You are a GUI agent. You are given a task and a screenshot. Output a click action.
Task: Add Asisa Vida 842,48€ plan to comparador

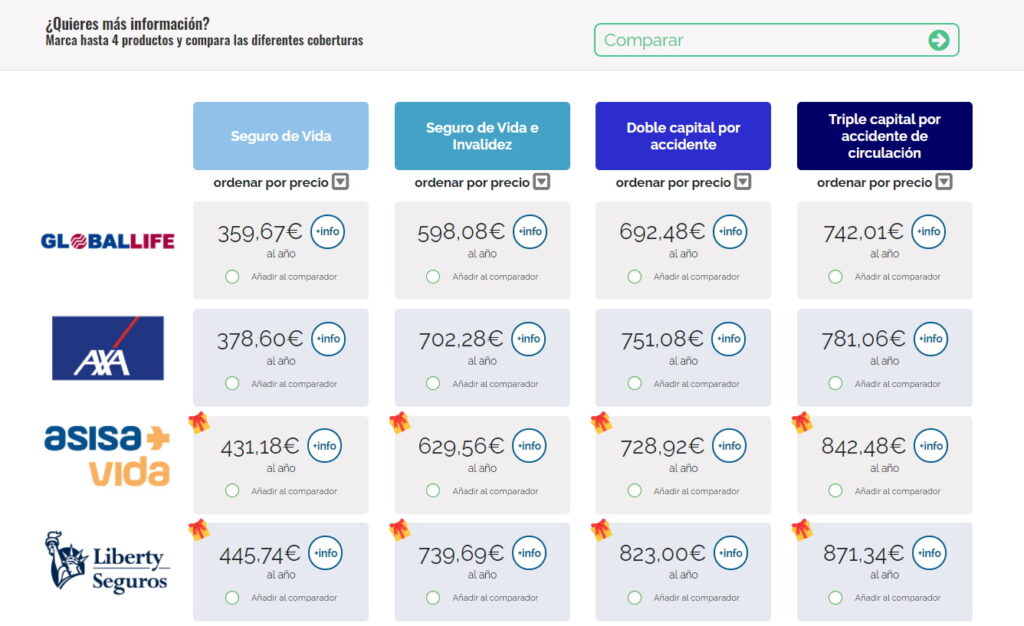(835, 490)
